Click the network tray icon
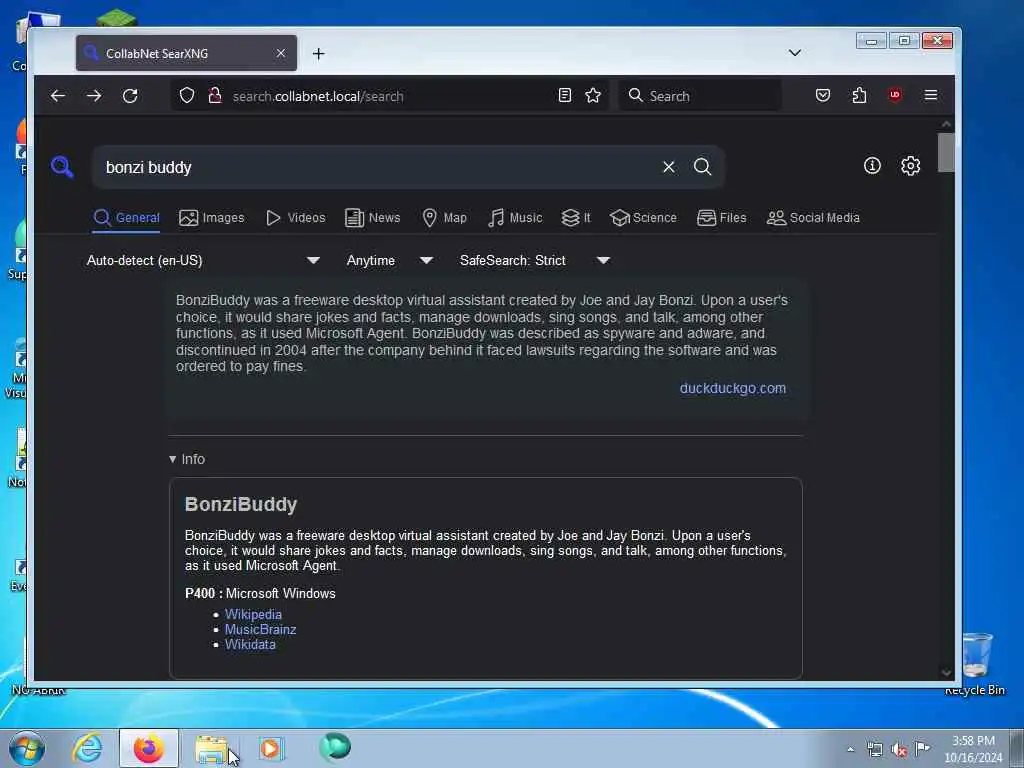This screenshot has width=1024, height=768. point(874,750)
